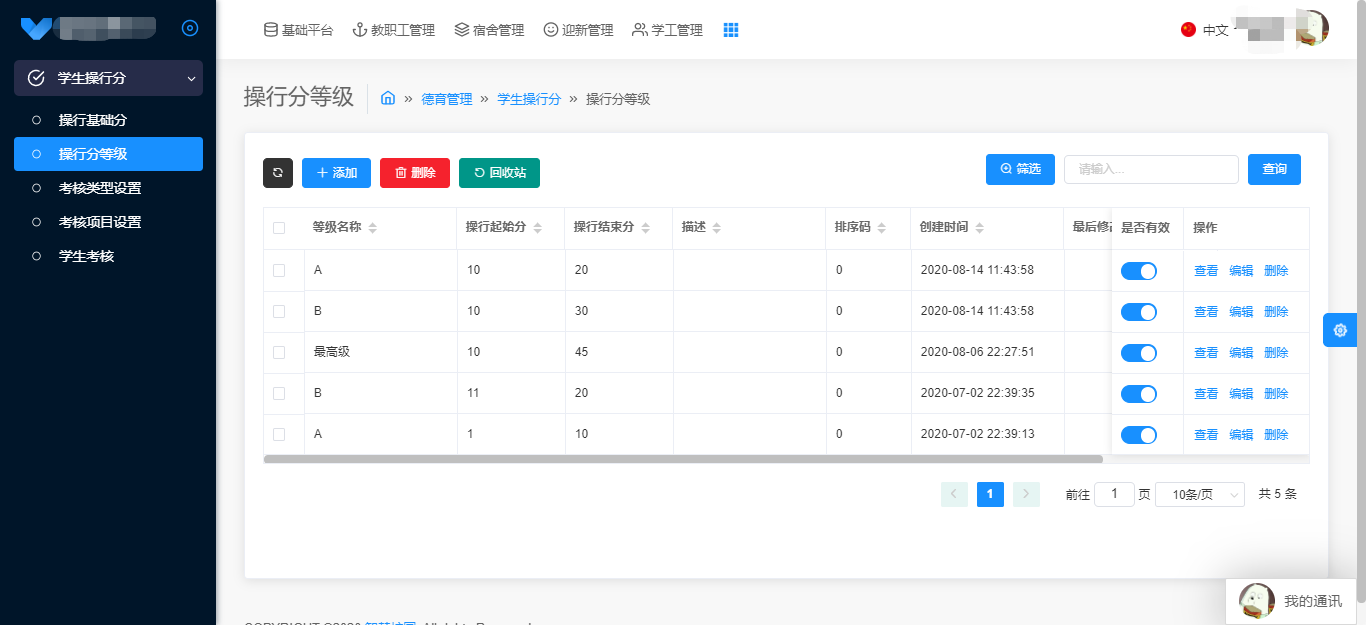Viewport: 1366px width, 625px height.
Task: Click the refresh table icon button
Action: (278, 173)
